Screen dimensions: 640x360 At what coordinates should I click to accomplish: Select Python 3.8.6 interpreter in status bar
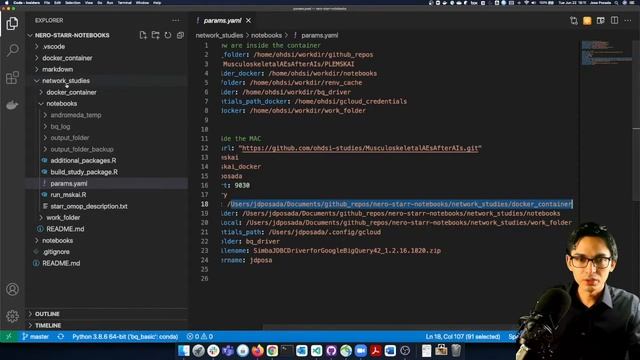(x=125, y=337)
